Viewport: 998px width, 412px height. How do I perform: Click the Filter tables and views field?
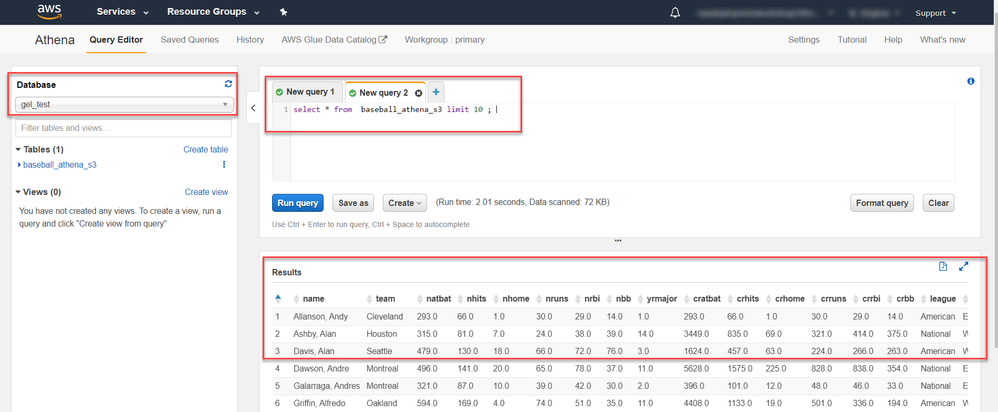tap(123, 128)
